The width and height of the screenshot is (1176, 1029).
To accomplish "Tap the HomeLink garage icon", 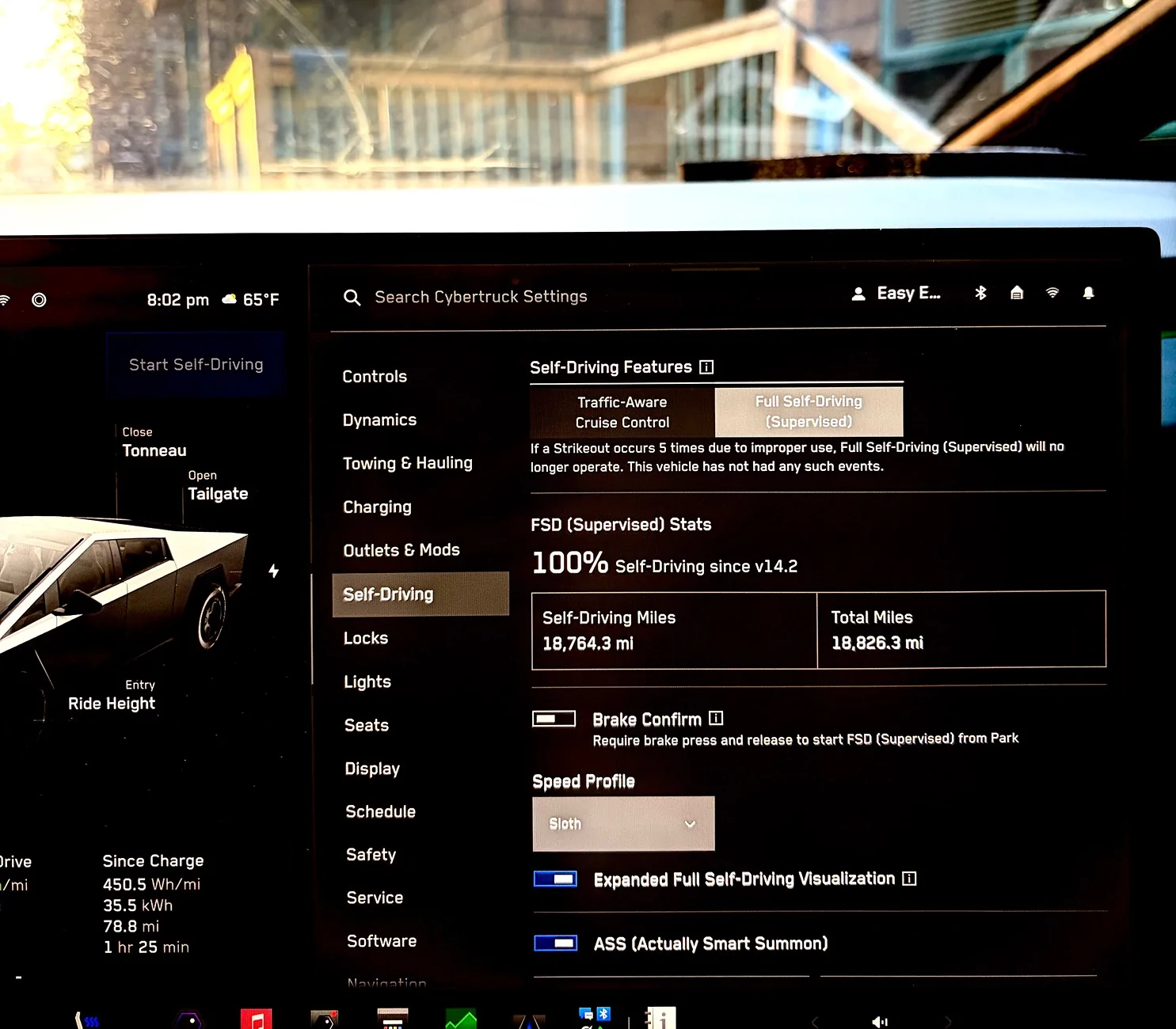I will coord(1017,293).
